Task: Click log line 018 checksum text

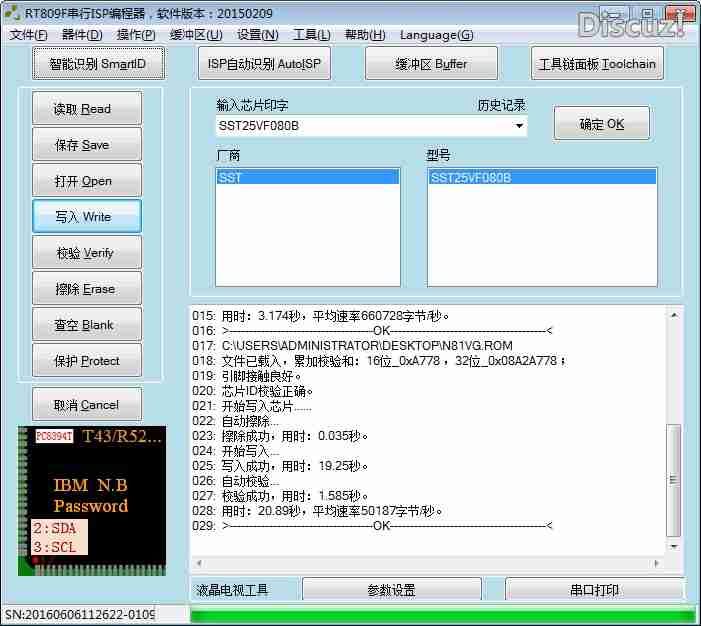Action: pos(379,361)
